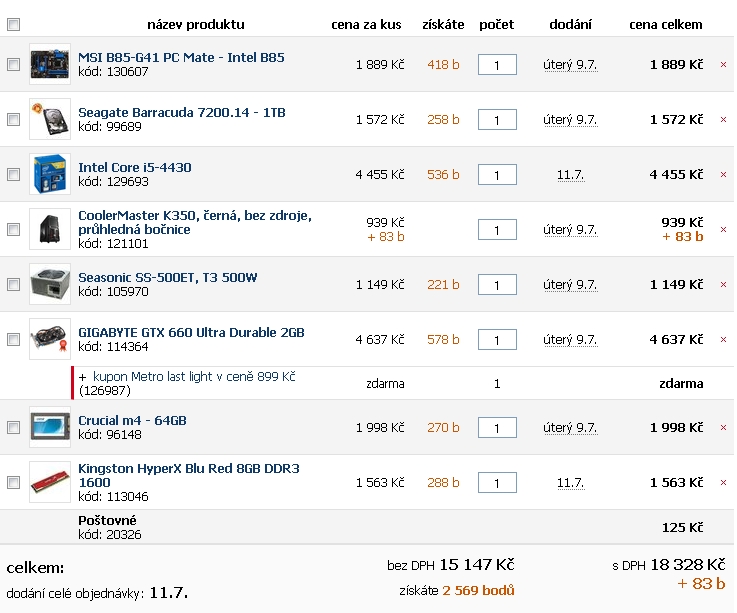Open Seasonic SS-500ET T3 500W link
This screenshot has height=613, width=737.
[167, 277]
